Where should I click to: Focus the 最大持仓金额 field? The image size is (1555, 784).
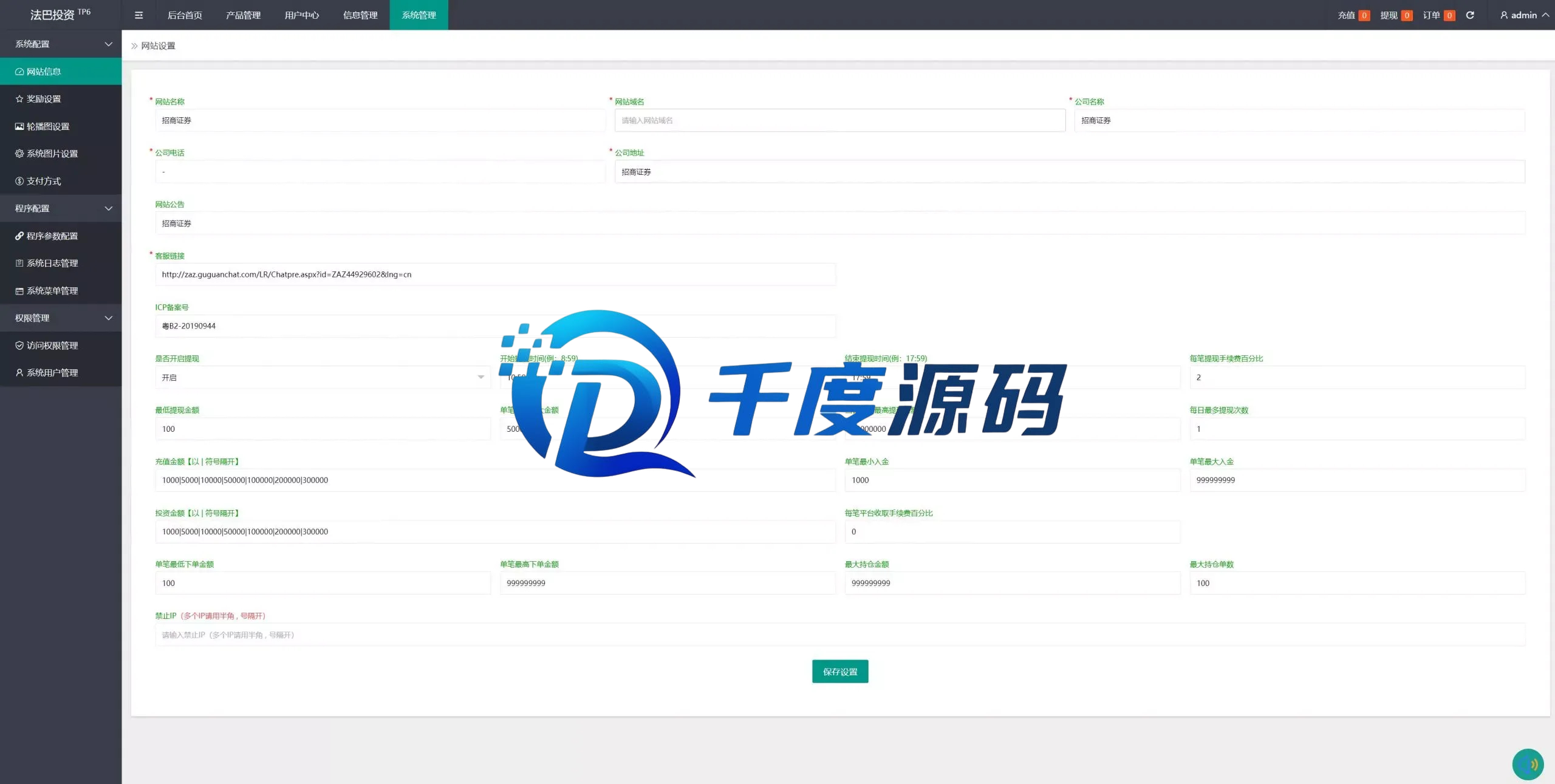(1013, 583)
